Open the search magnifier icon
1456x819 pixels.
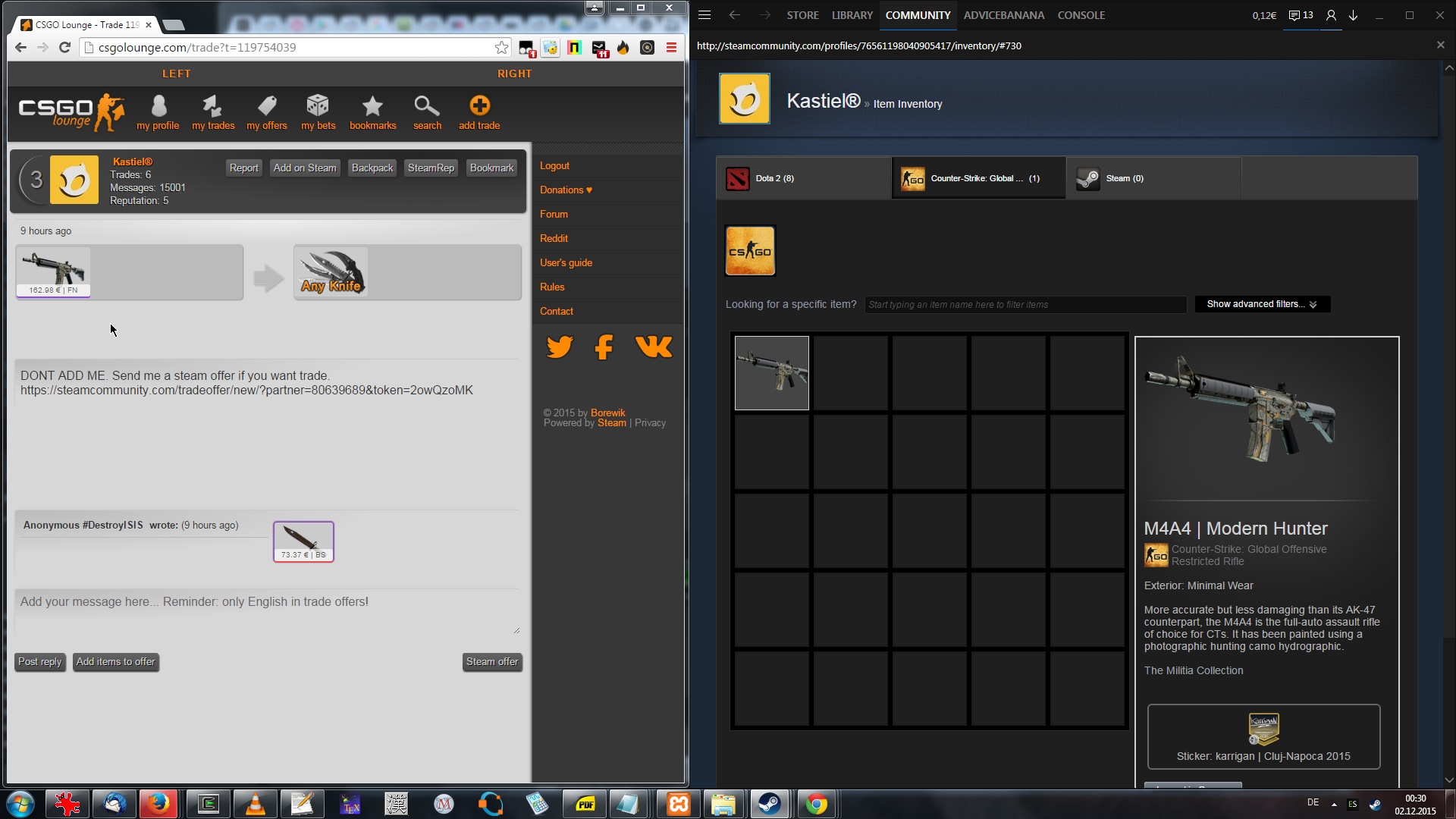click(x=427, y=106)
